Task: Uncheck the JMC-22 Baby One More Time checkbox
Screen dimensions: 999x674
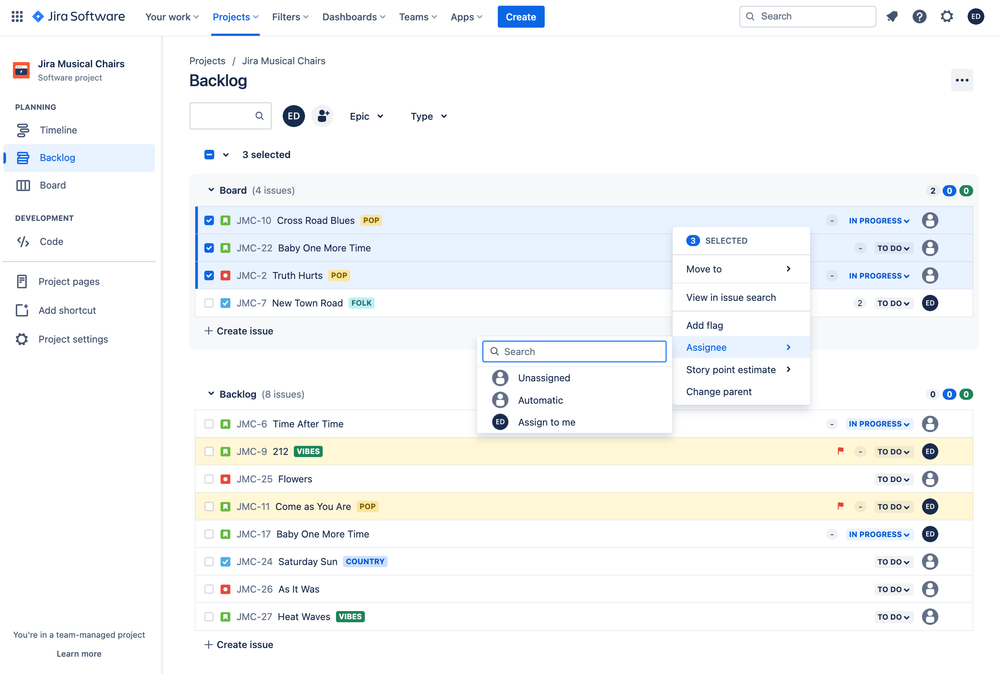Action: 209,248
